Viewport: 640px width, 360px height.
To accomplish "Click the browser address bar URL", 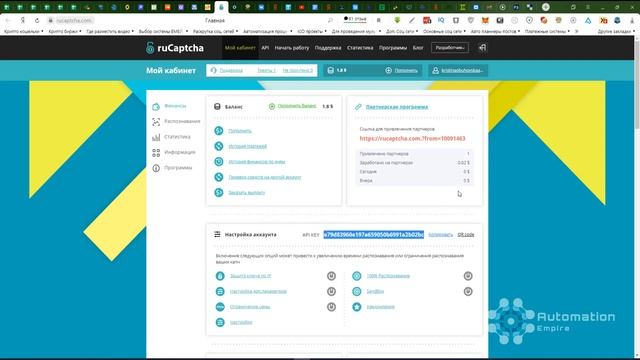I will click(x=74, y=20).
